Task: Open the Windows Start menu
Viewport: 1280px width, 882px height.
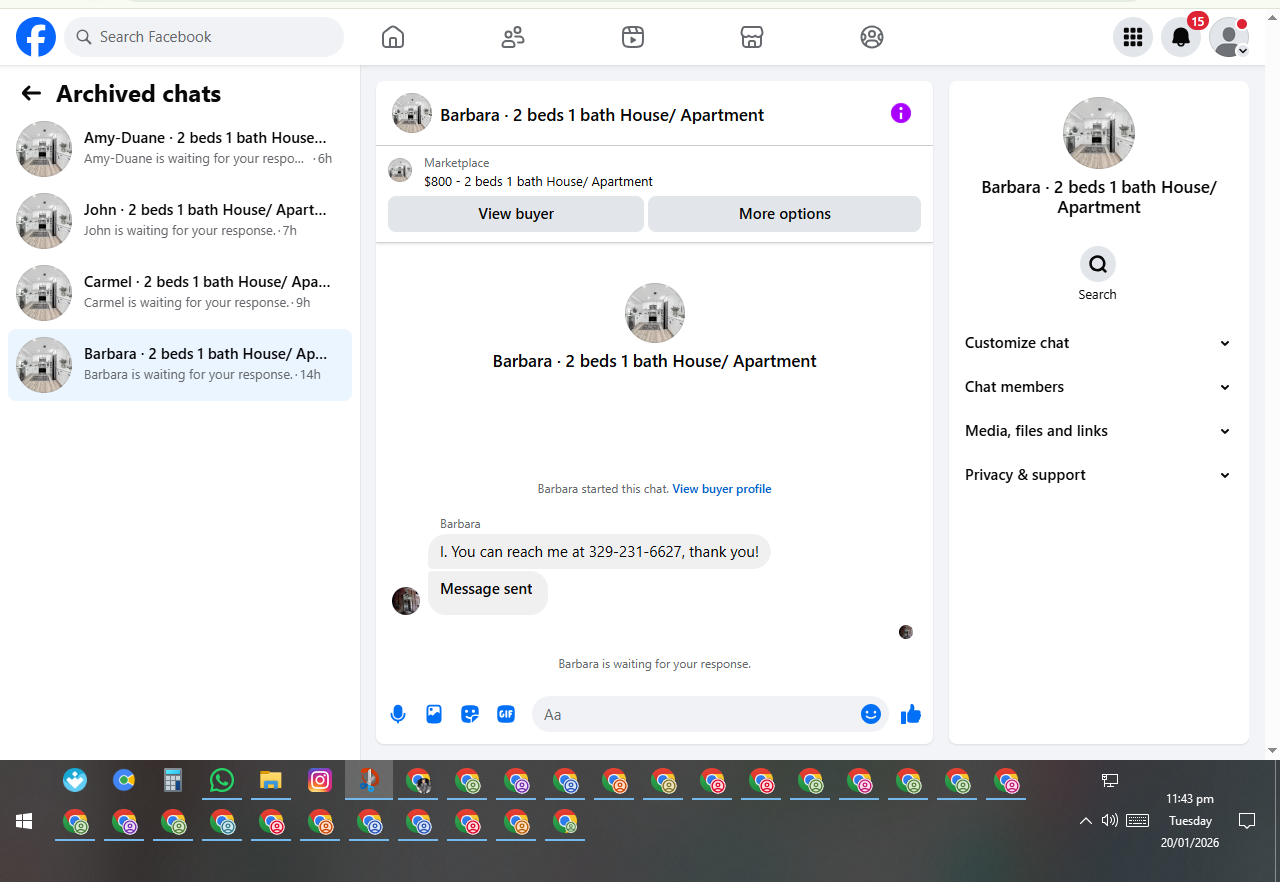Action: (x=24, y=821)
